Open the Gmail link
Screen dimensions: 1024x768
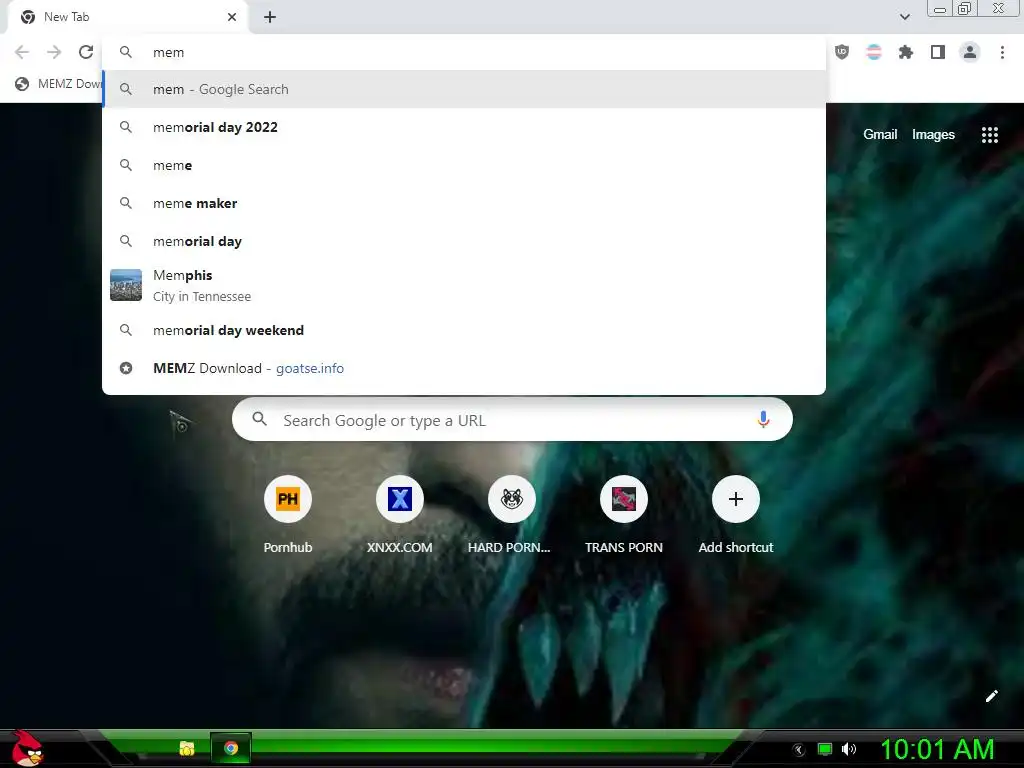coord(880,135)
